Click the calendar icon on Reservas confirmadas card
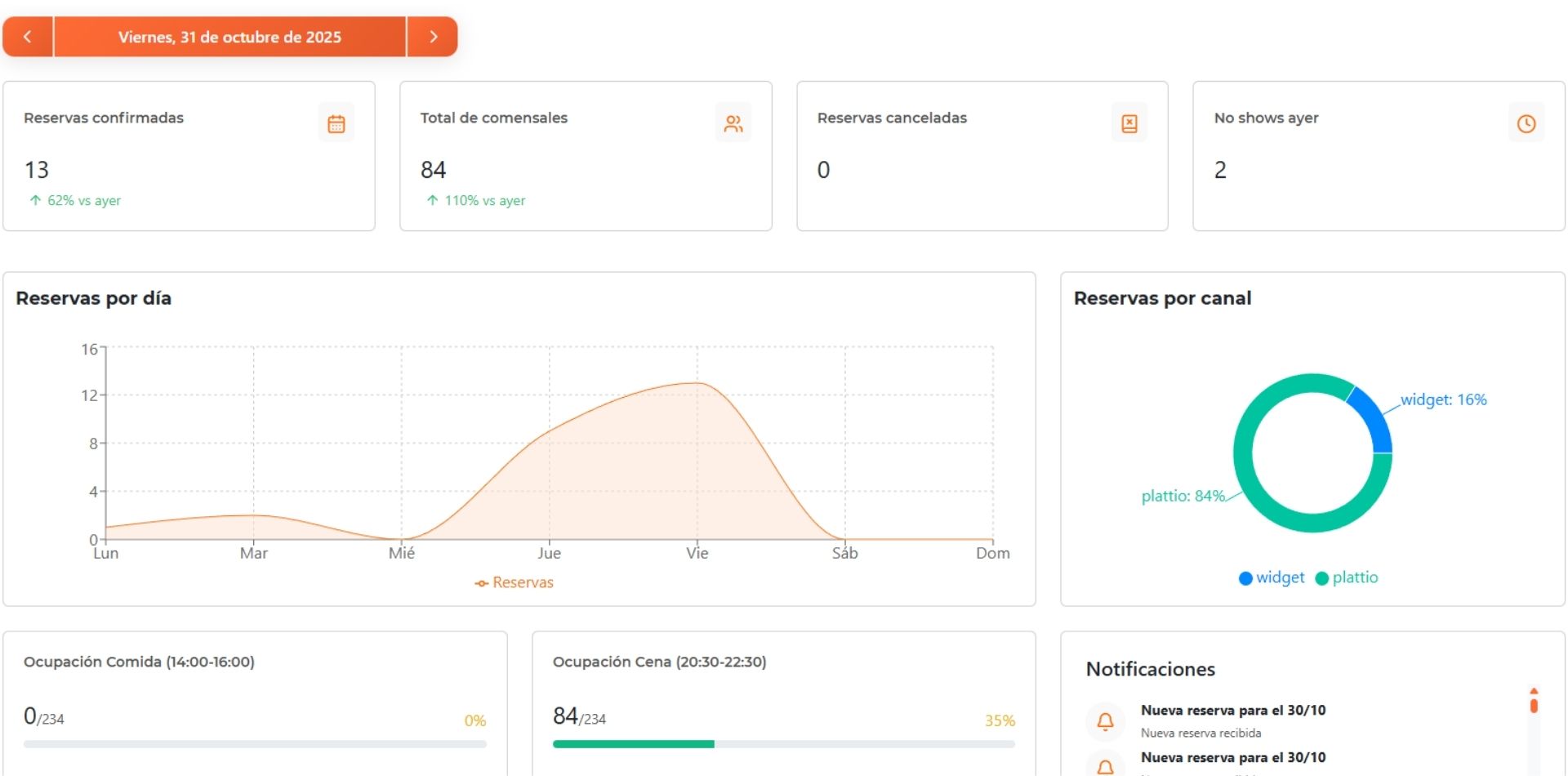 click(x=336, y=122)
